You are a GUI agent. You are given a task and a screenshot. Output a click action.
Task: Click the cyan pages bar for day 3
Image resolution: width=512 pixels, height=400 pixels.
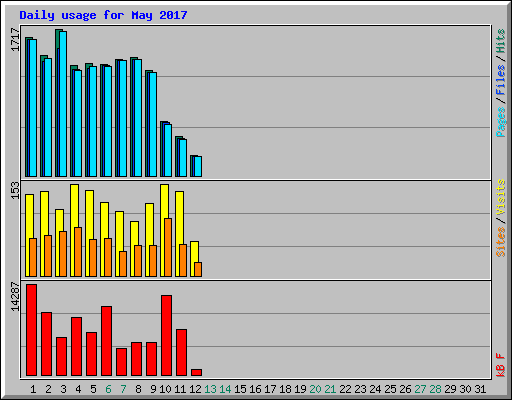coord(63,104)
